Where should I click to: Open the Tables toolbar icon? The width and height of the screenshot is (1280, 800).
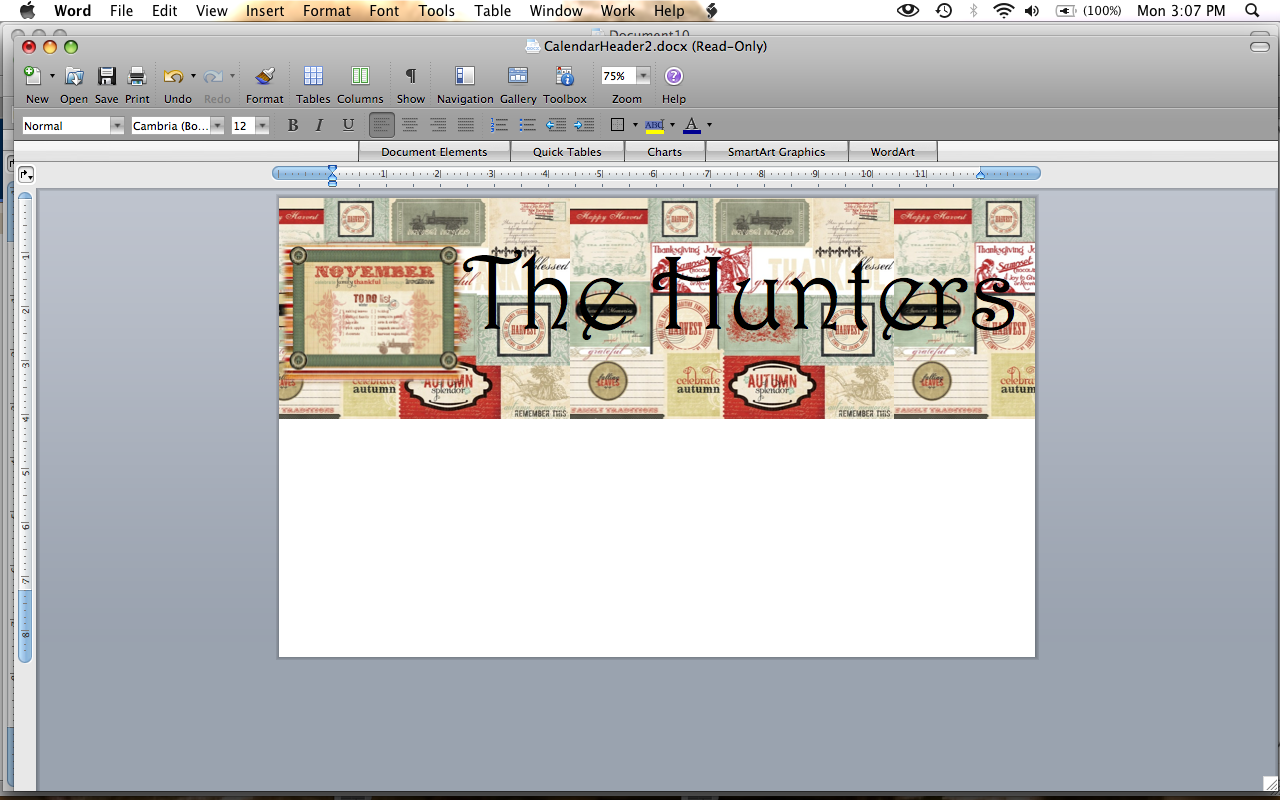click(313, 76)
